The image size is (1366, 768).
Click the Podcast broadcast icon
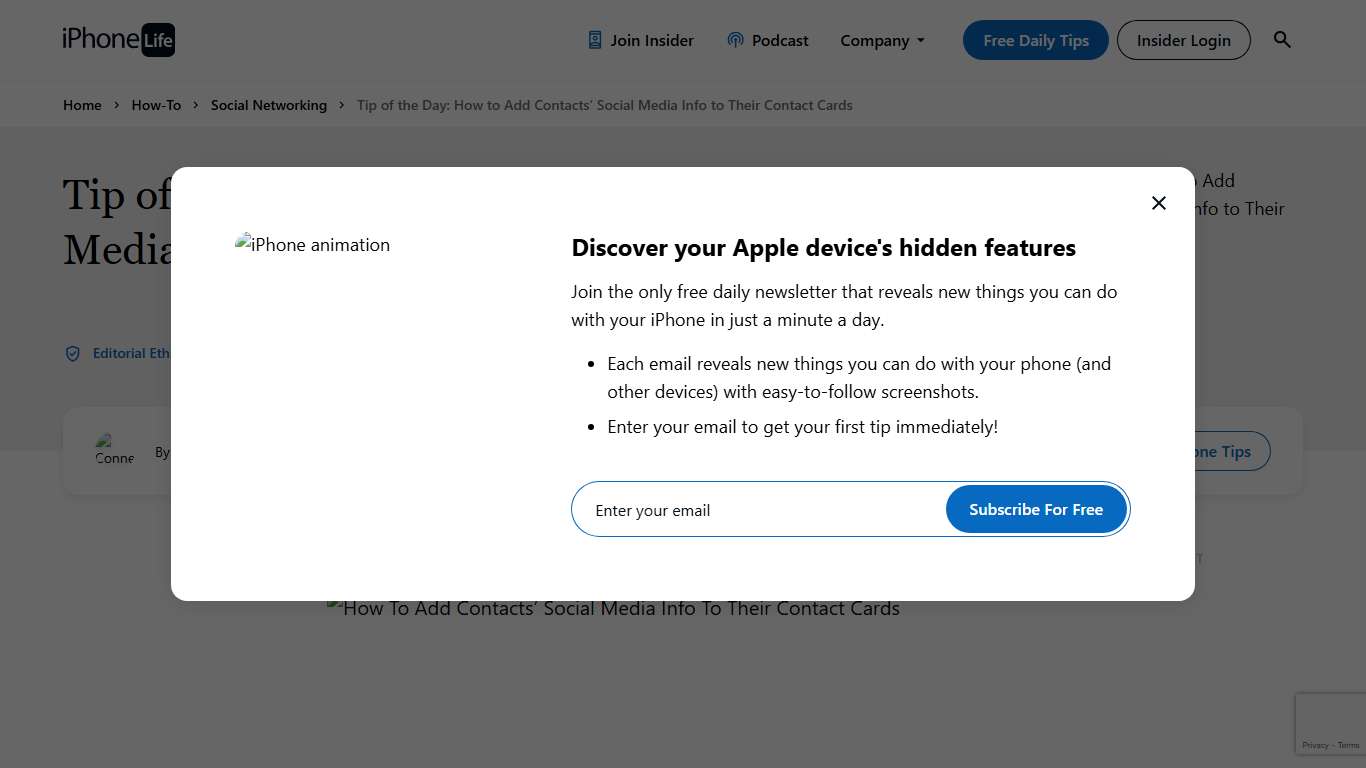click(x=735, y=40)
